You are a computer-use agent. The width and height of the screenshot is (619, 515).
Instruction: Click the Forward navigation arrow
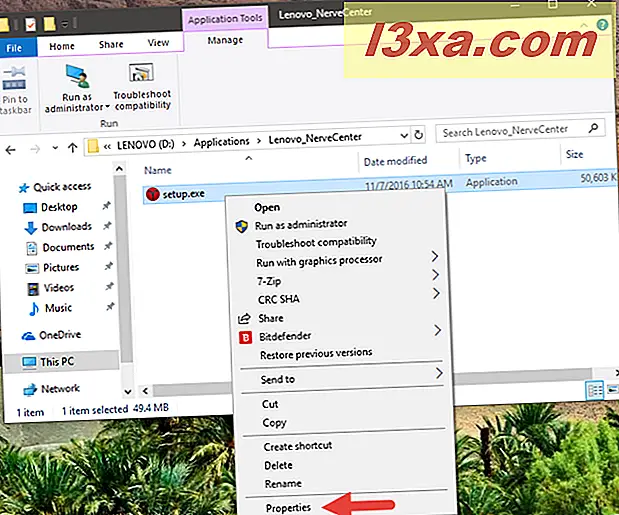pos(35,149)
